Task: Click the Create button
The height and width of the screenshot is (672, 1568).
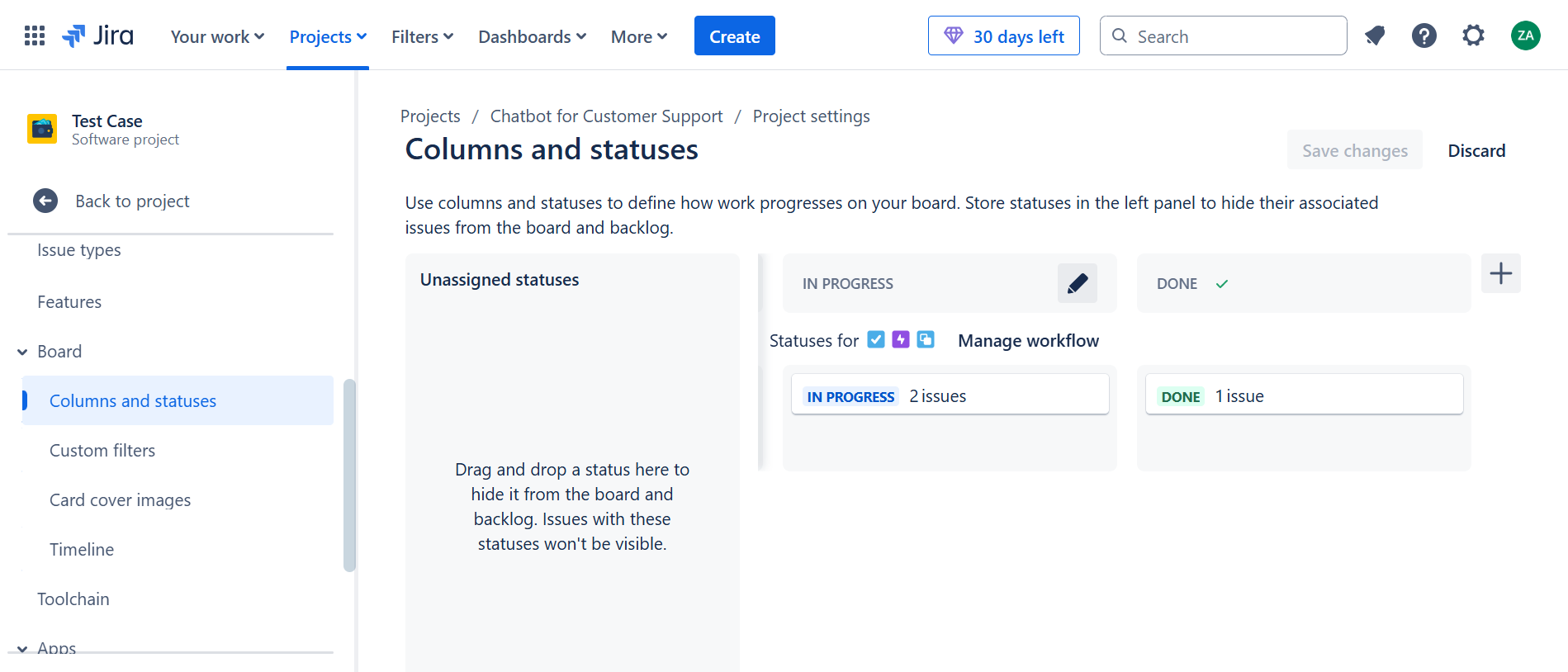Action: point(735,35)
